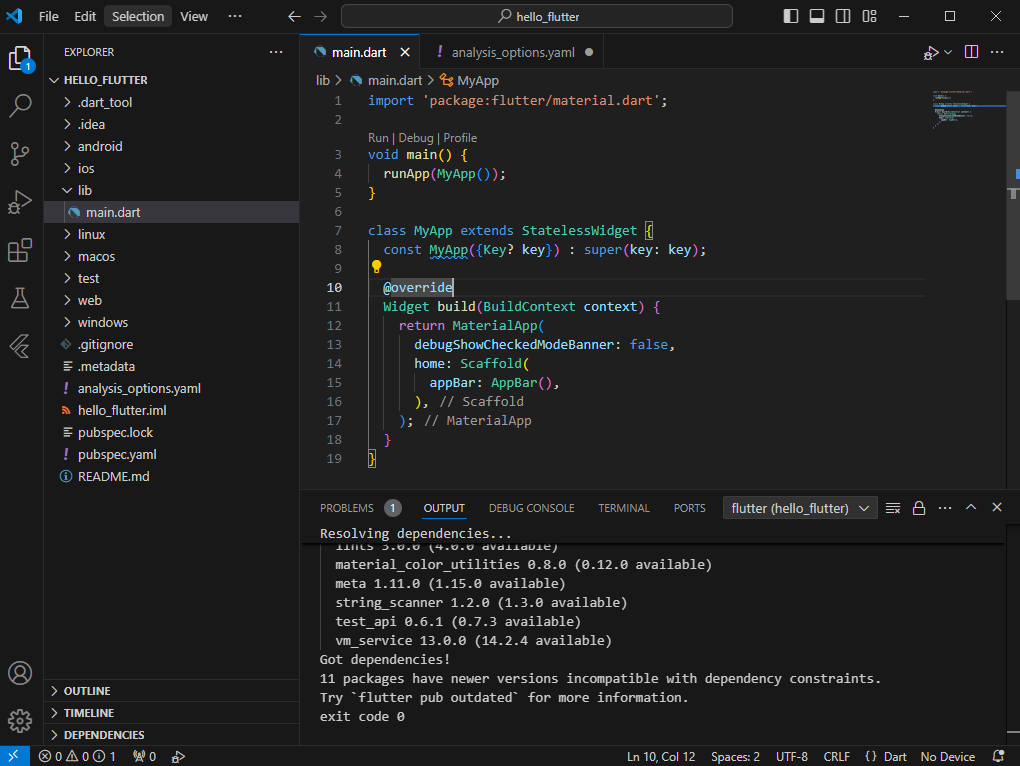Switch to analysis_options.yaml tab
The height and width of the screenshot is (766, 1020).
pyautogui.click(x=513, y=52)
